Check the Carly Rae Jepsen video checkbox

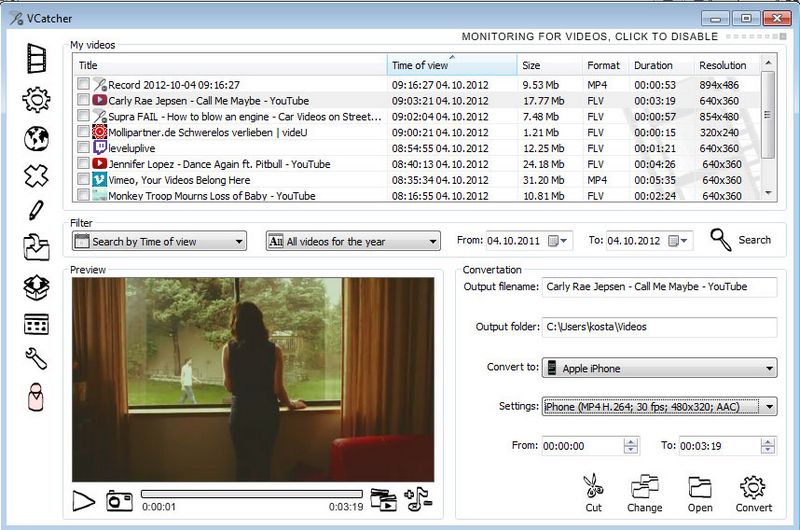point(83,99)
